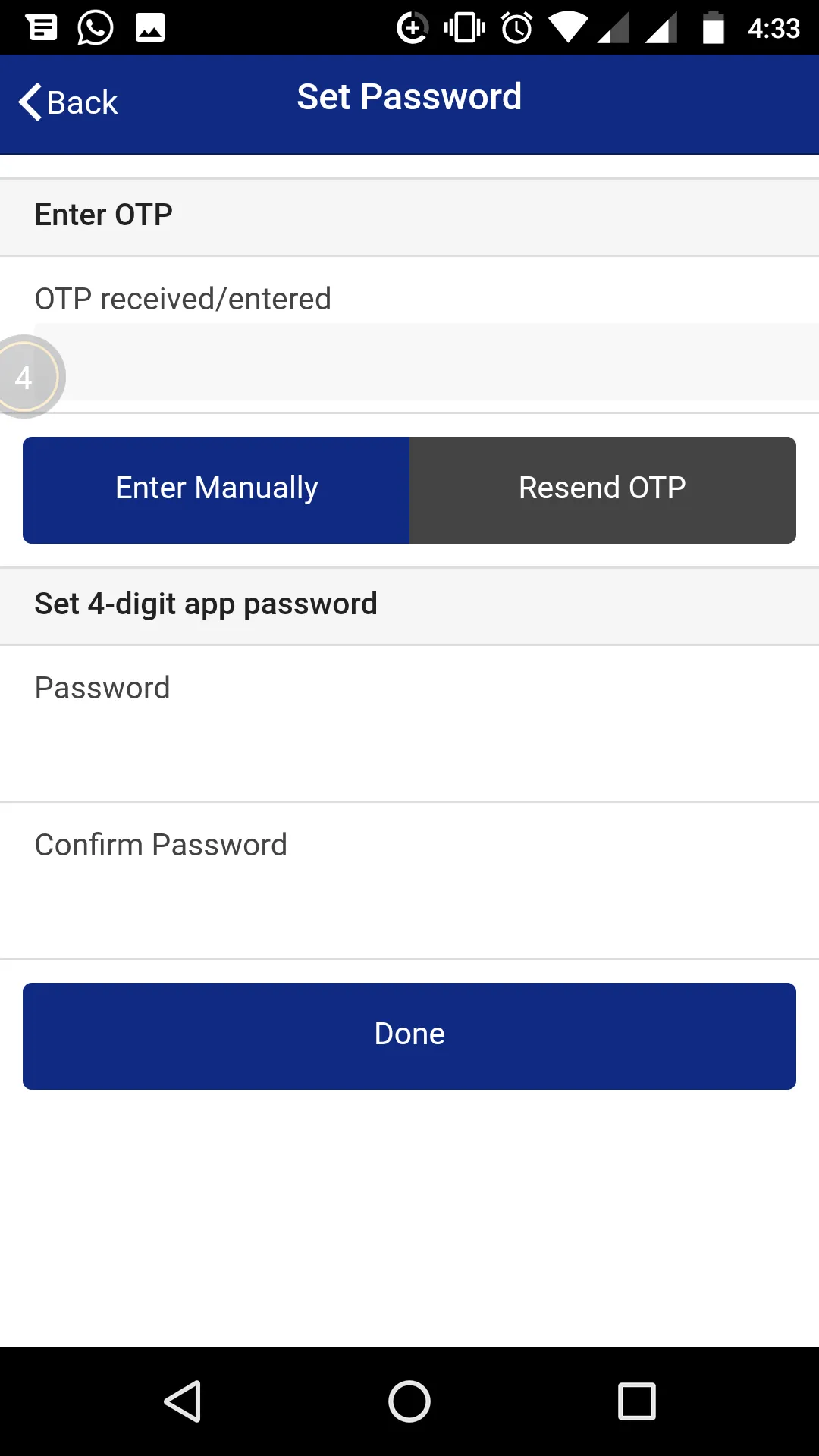The width and height of the screenshot is (819, 1456).
Task: Submit with the Done button
Action: (409, 1036)
